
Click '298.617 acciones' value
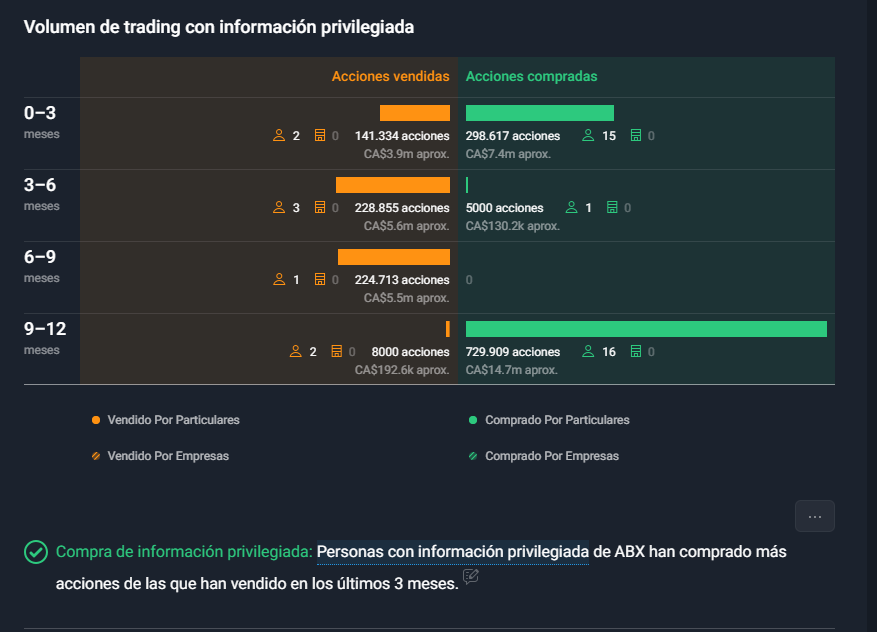coord(513,136)
